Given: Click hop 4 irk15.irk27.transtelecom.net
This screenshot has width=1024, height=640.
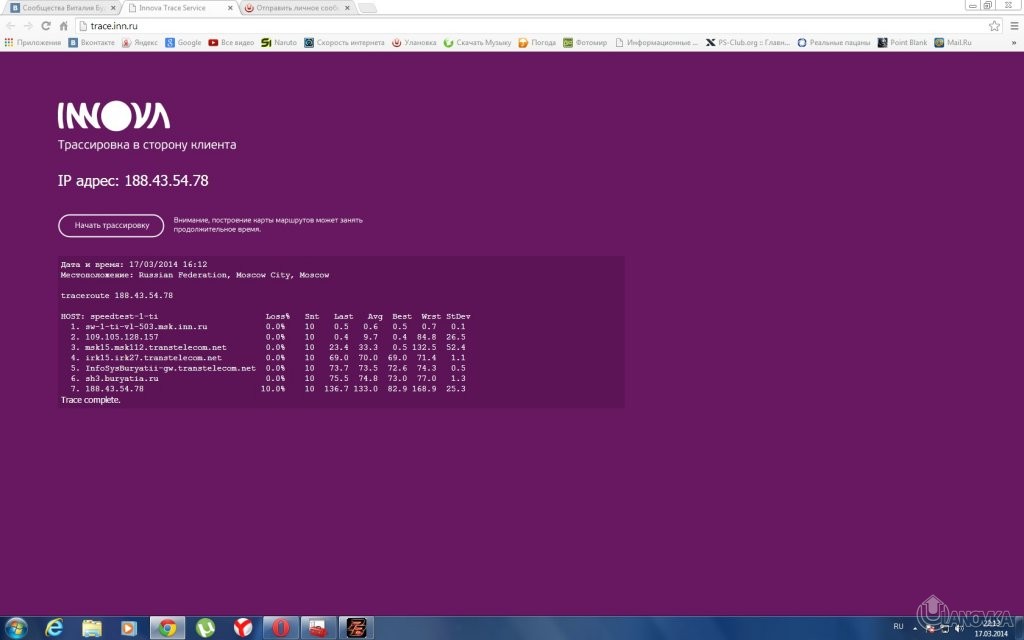Looking at the screenshot, I should [153, 358].
